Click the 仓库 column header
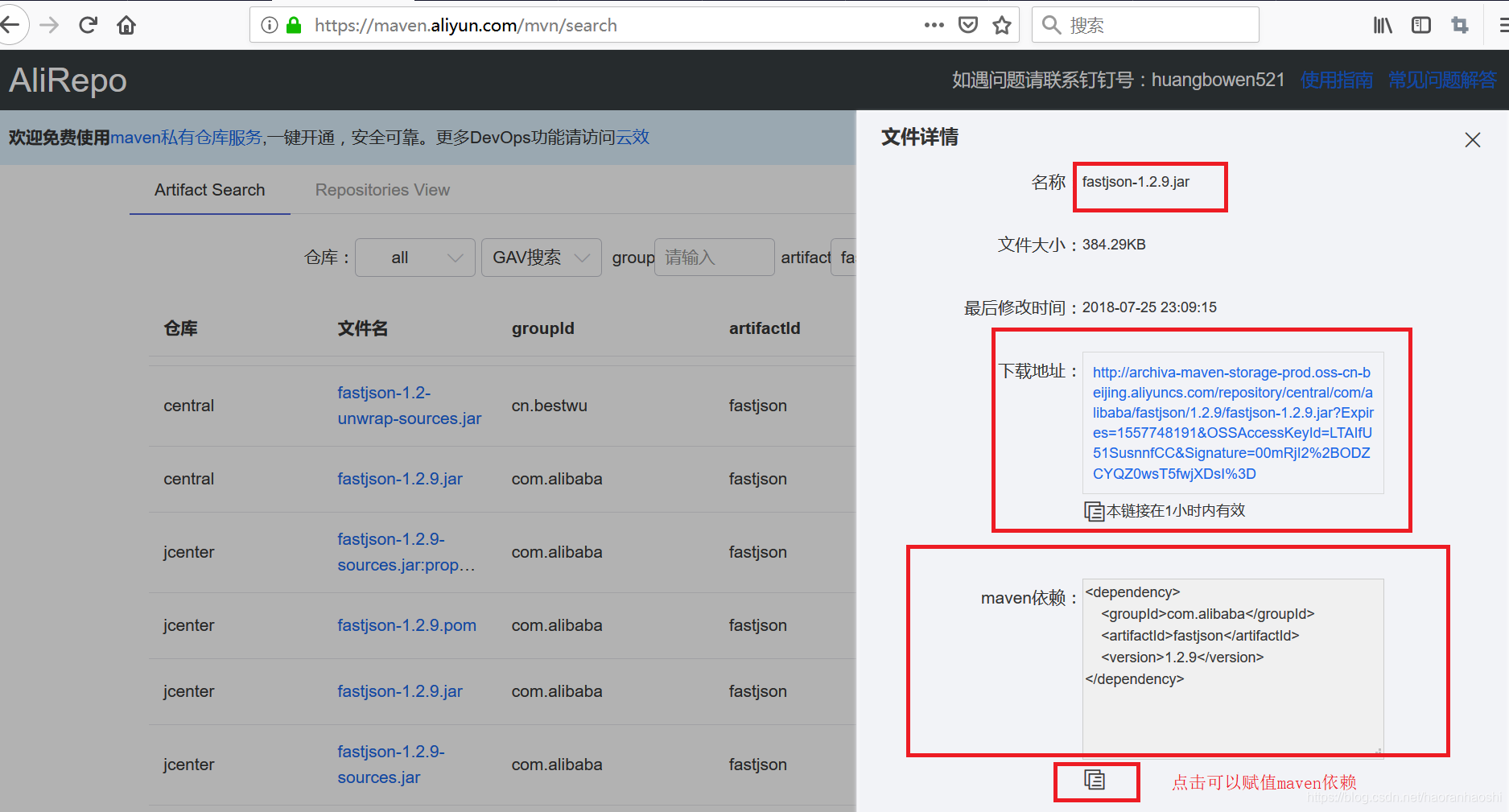This screenshot has width=1509, height=812. click(x=180, y=328)
